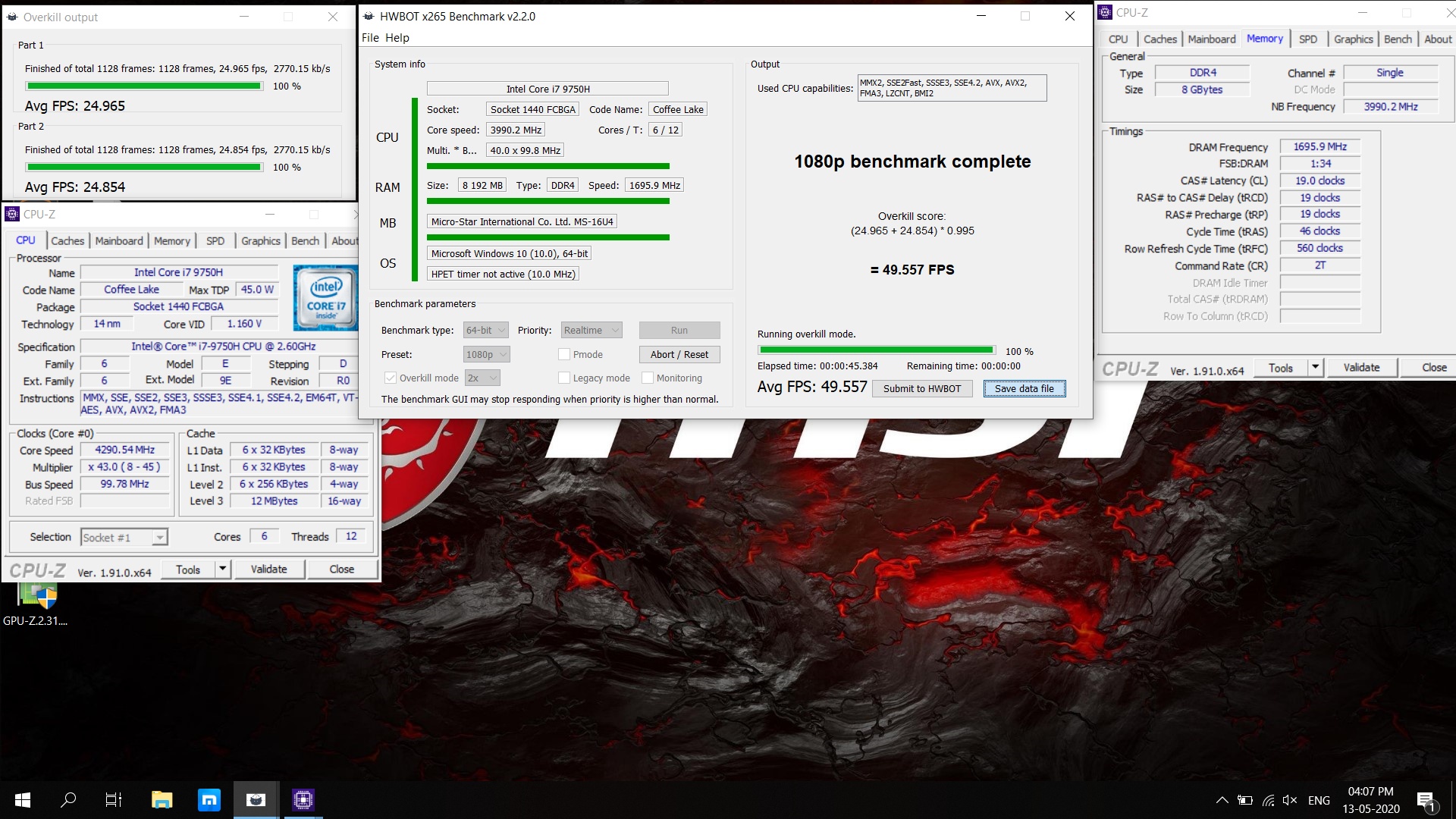The width and height of the screenshot is (1456, 819).
Task: Open the Windows Start menu
Action: pos(22,800)
